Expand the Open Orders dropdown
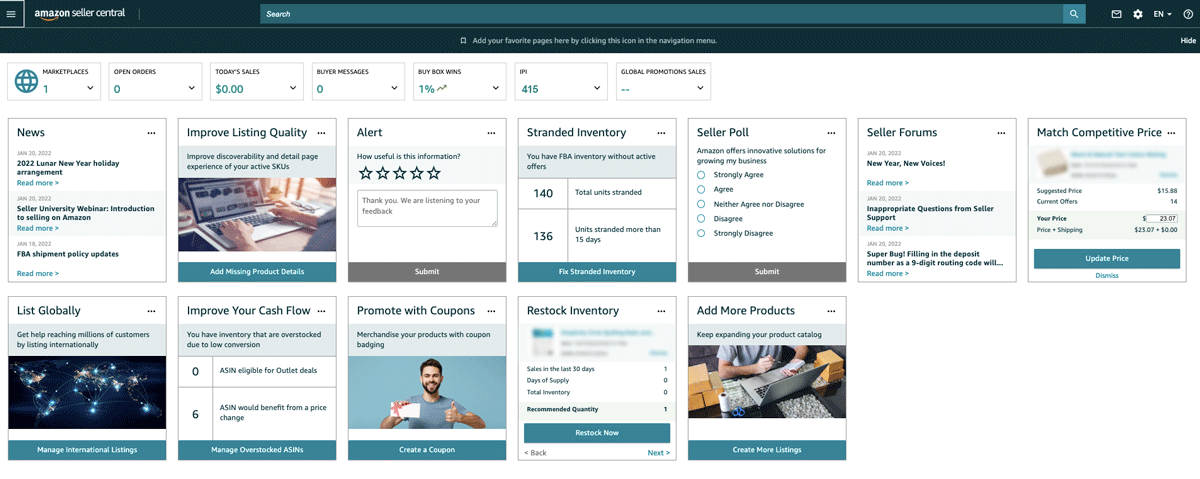 click(192, 89)
